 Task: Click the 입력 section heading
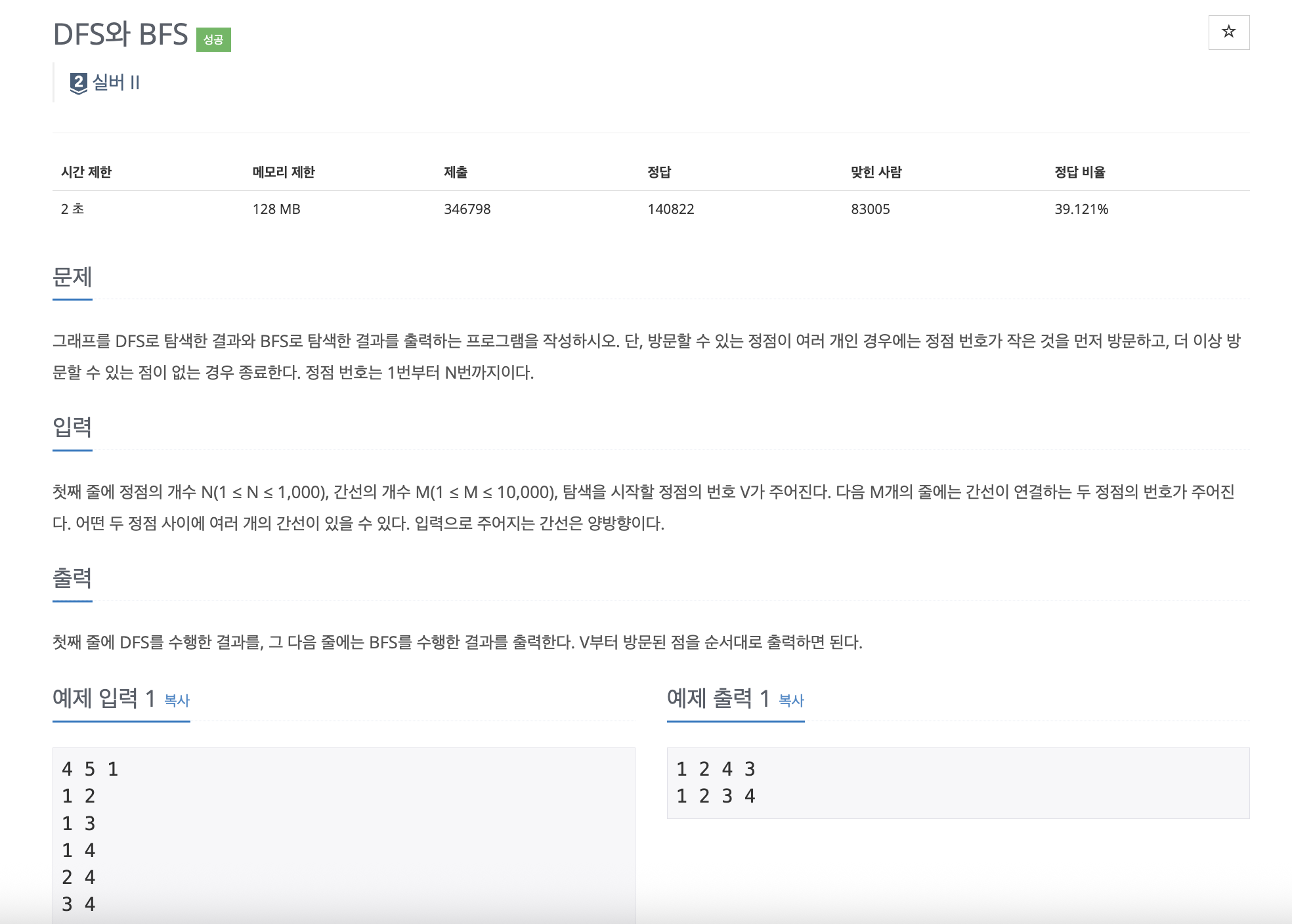pyautogui.click(x=72, y=427)
